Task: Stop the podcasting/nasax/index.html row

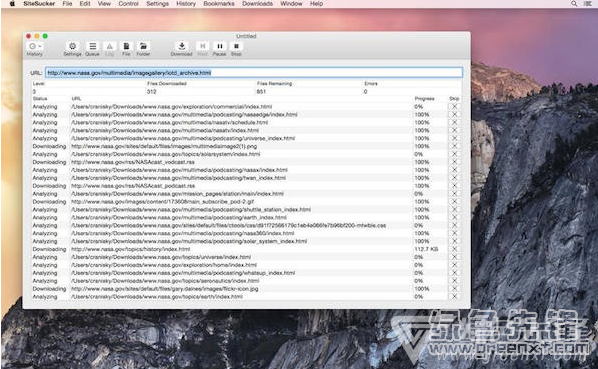Action: click(x=454, y=170)
